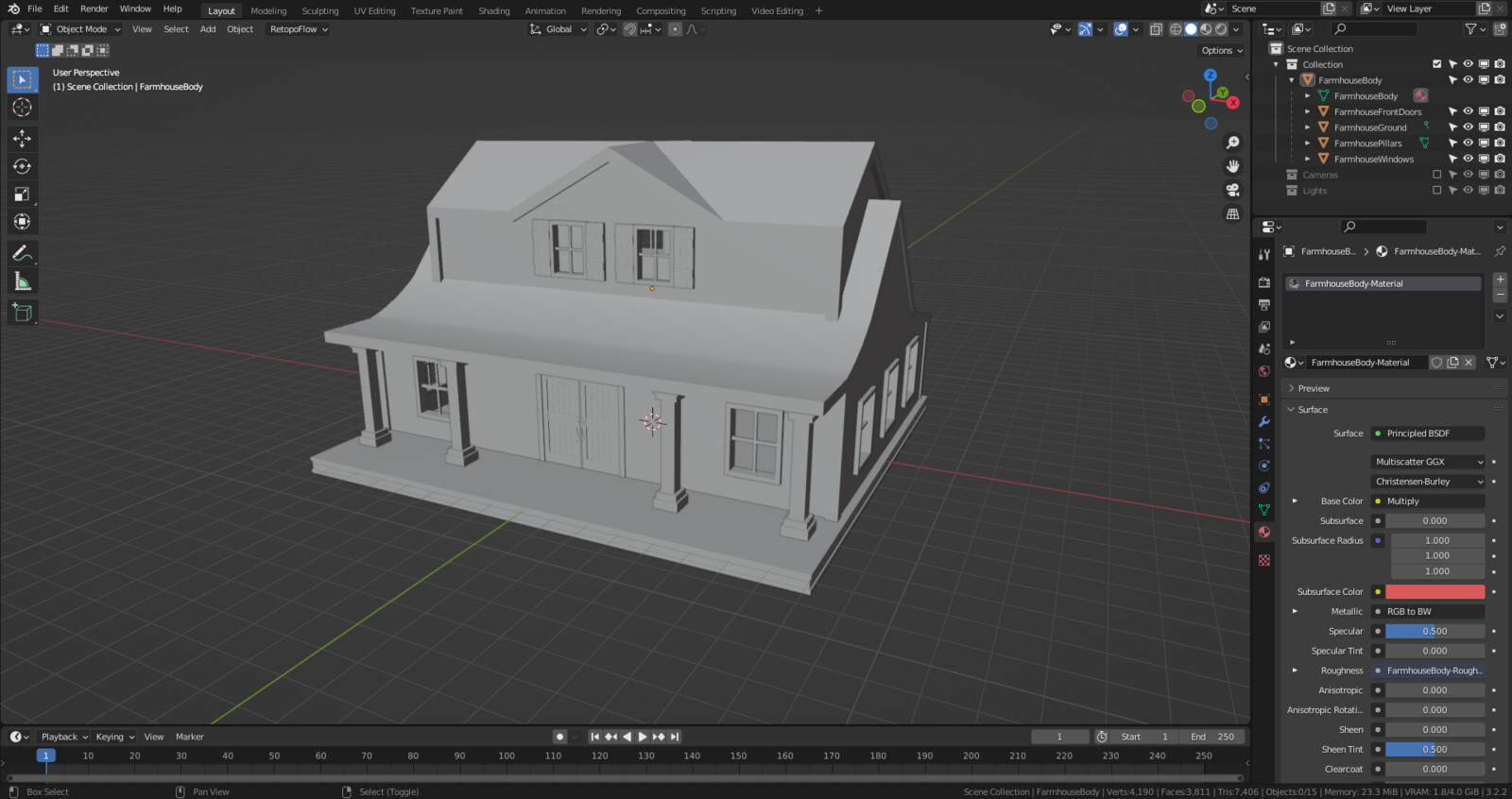The image size is (1512, 799).
Task: Enable the Cameras collection checkbox
Action: point(1437,175)
